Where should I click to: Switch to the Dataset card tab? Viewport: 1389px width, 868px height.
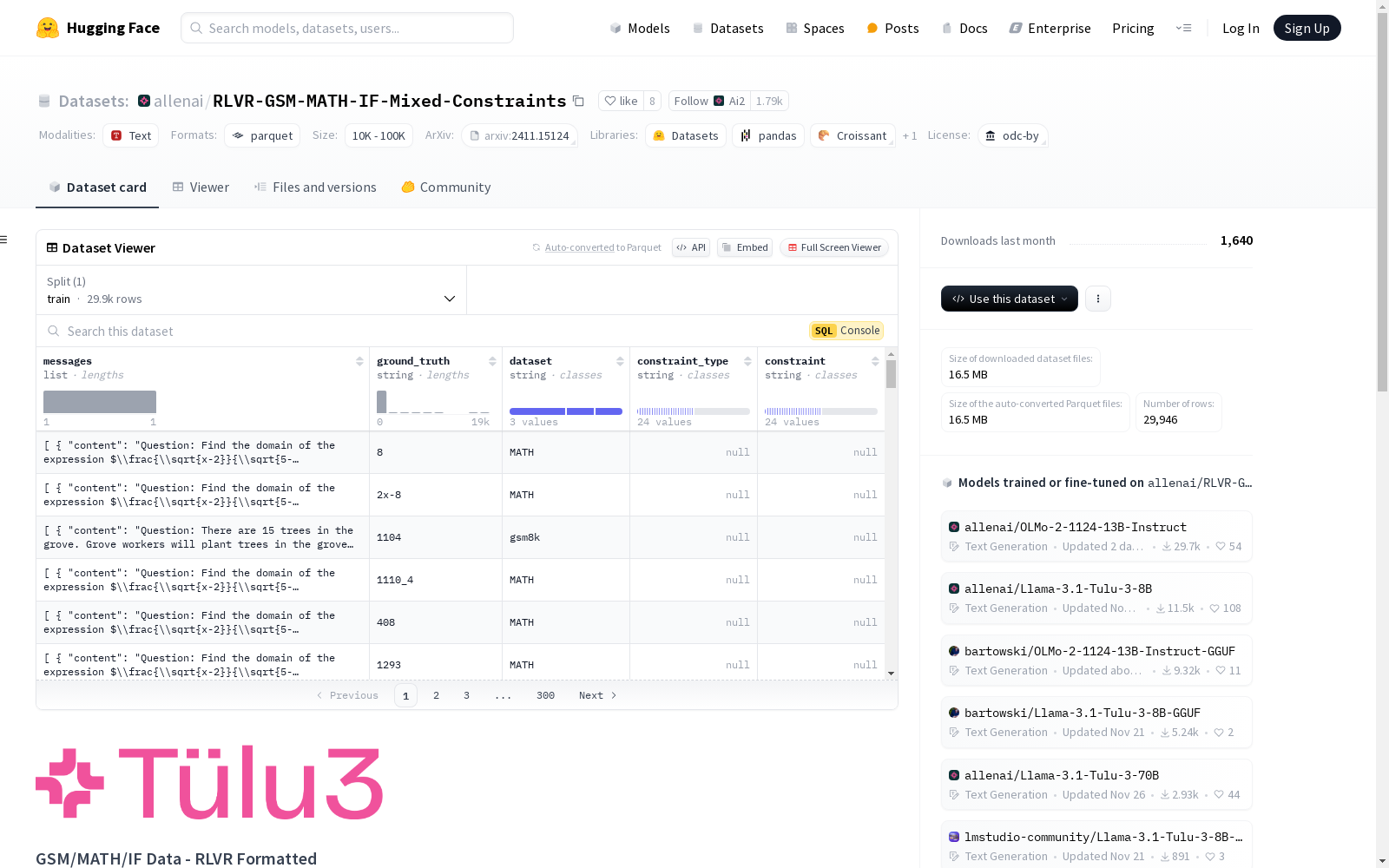97,187
